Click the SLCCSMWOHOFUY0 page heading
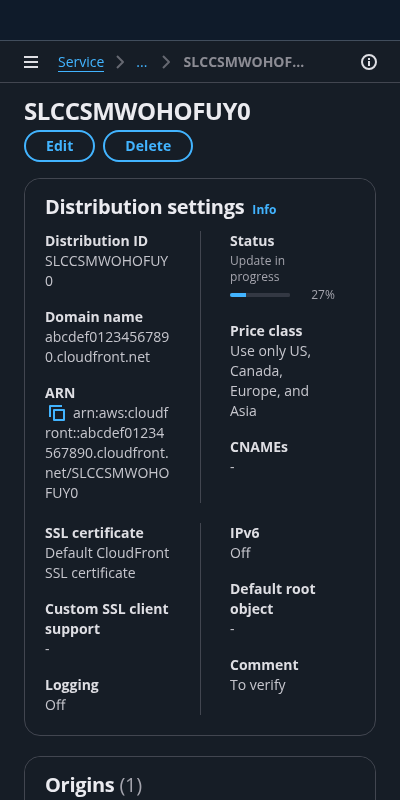This screenshot has height=800, width=400. [137, 112]
